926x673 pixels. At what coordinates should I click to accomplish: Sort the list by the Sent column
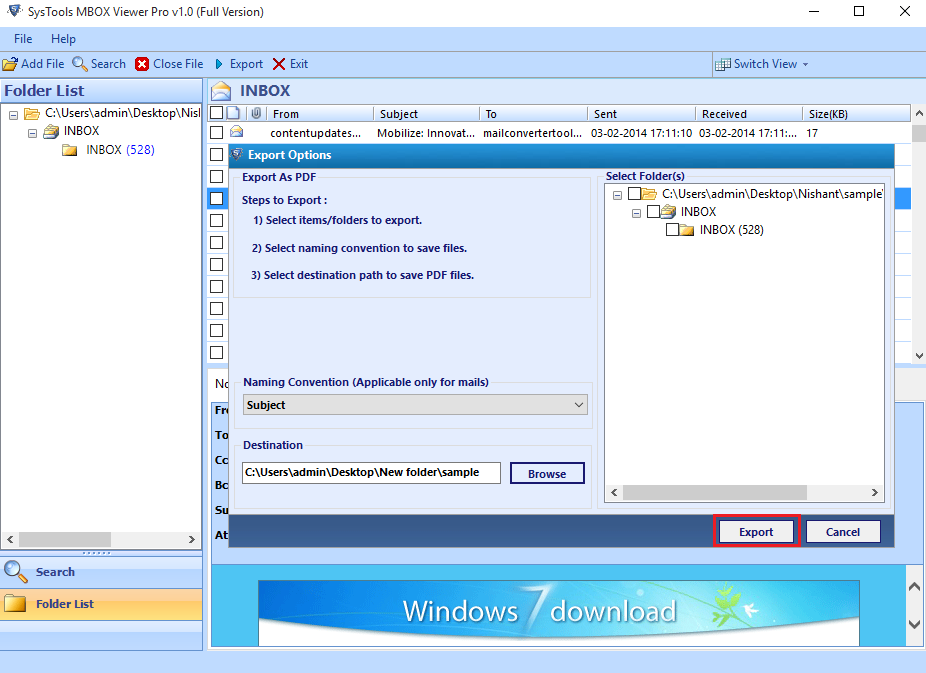click(641, 113)
